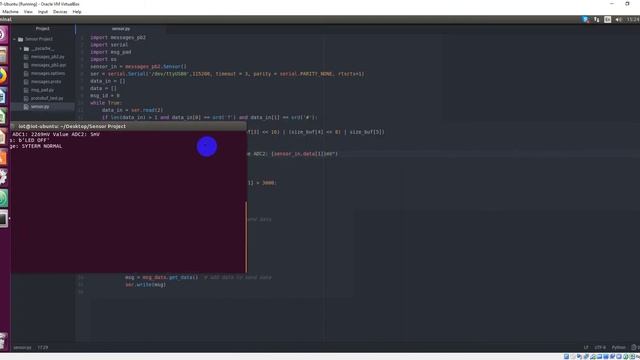Viewport: 640px width, 360px height.
Task: Open LibreOffice Calc from the launcher
Action: pyautogui.click(x=2, y=117)
